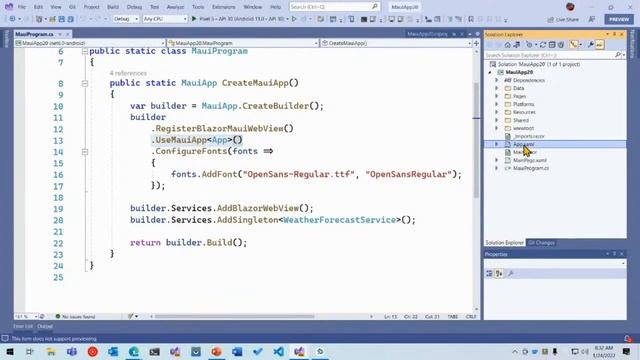The width and height of the screenshot is (640, 360).
Task: Open the Debug menu
Action: [134, 7]
